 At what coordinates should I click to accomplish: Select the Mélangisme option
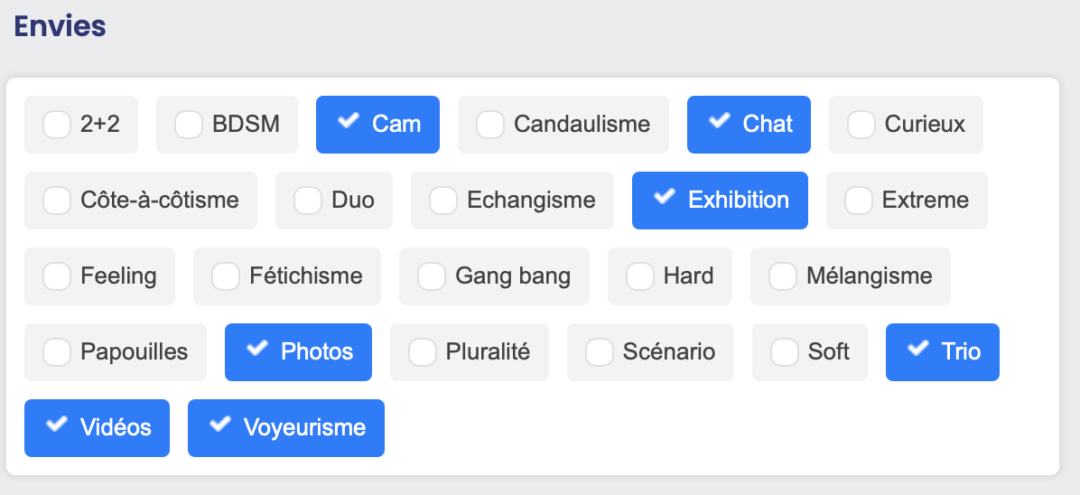(783, 277)
